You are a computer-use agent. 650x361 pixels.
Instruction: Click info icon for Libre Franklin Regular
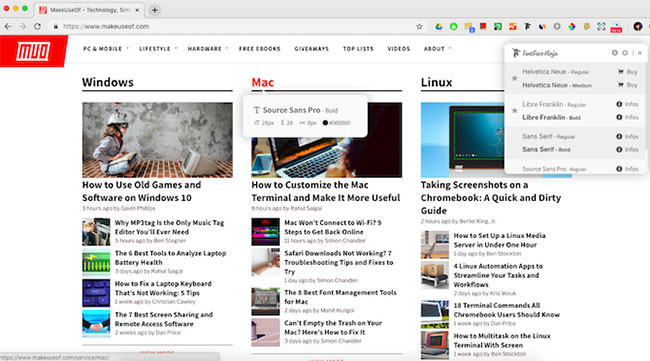pos(619,104)
